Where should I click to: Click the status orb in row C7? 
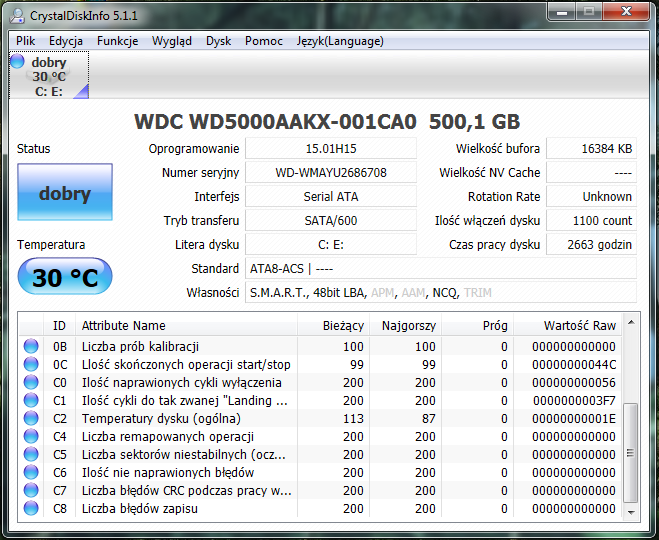click(31, 490)
